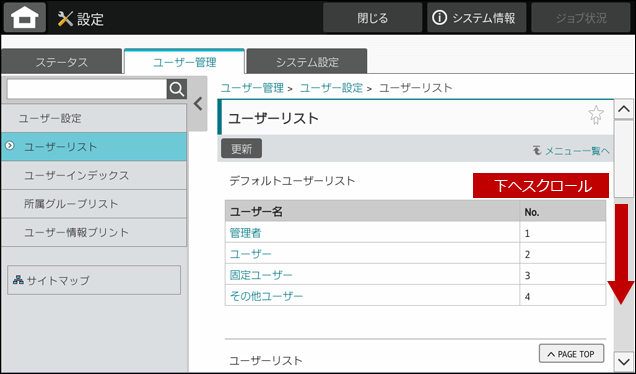Open the サイトマップ button

point(94,280)
